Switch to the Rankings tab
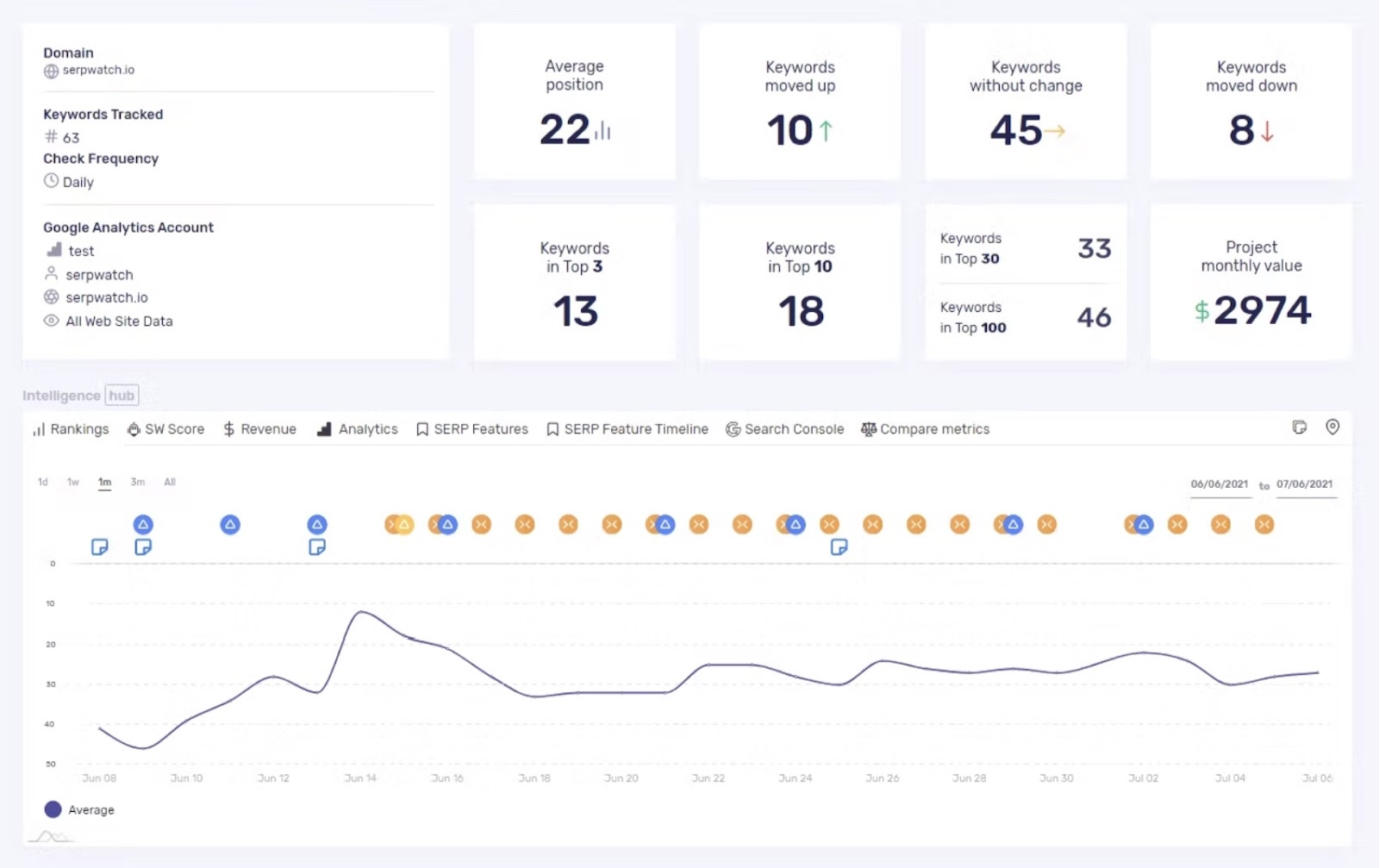This screenshot has width=1379, height=868. (71, 429)
